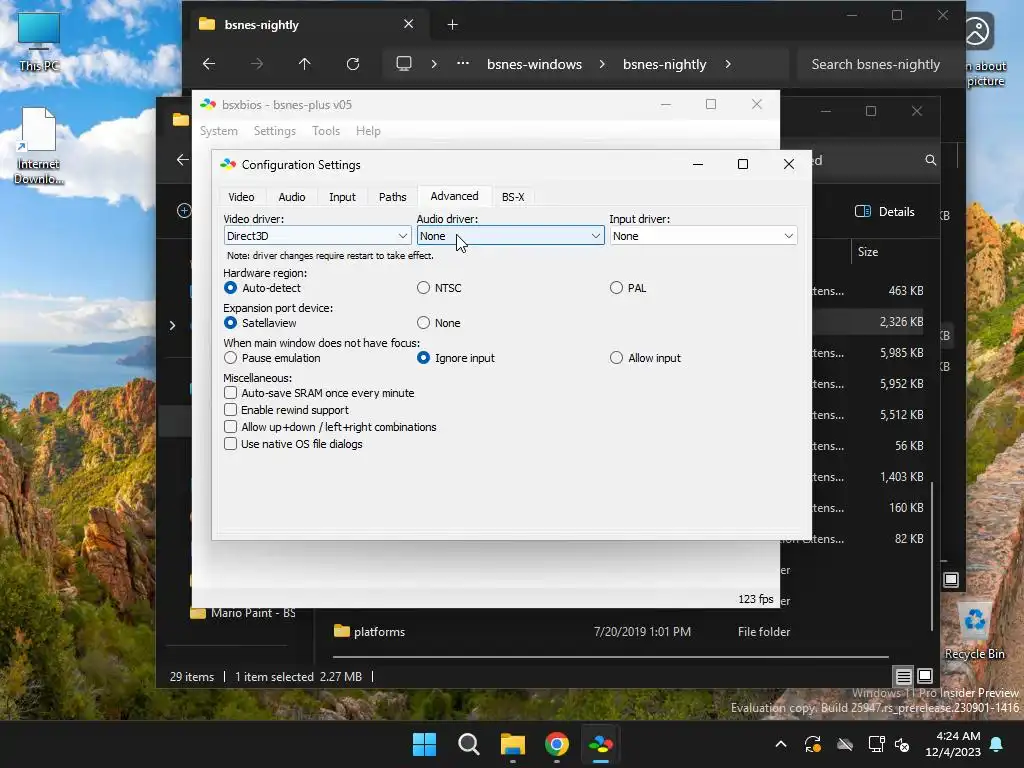Image resolution: width=1024 pixels, height=768 pixels.
Task: Open the Help menu in bsnes-plus
Action: pos(368,131)
